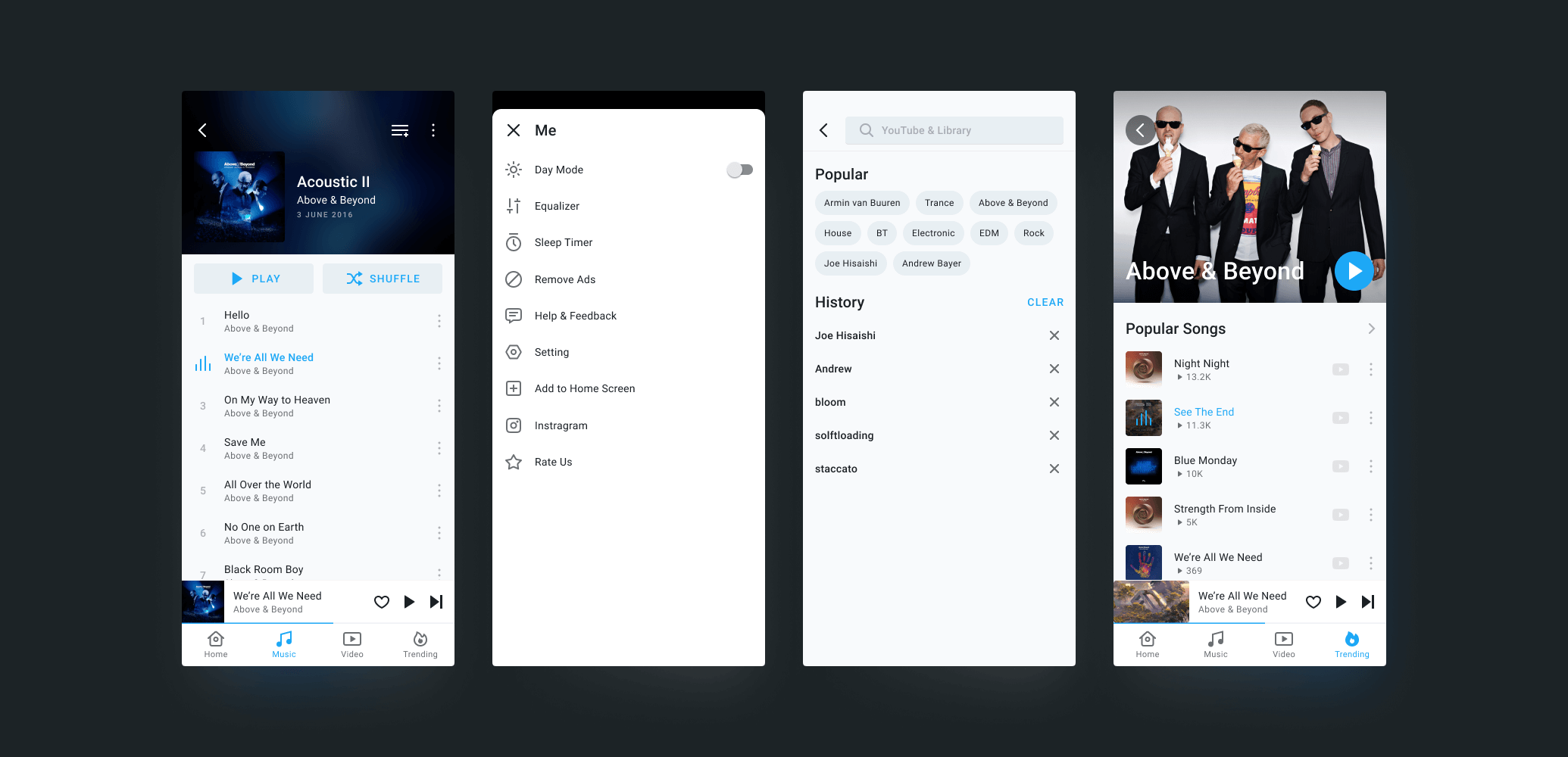The height and width of the screenshot is (757, 1568).
Task: Open the Sleep Timer menu entry
Action: 629,242
